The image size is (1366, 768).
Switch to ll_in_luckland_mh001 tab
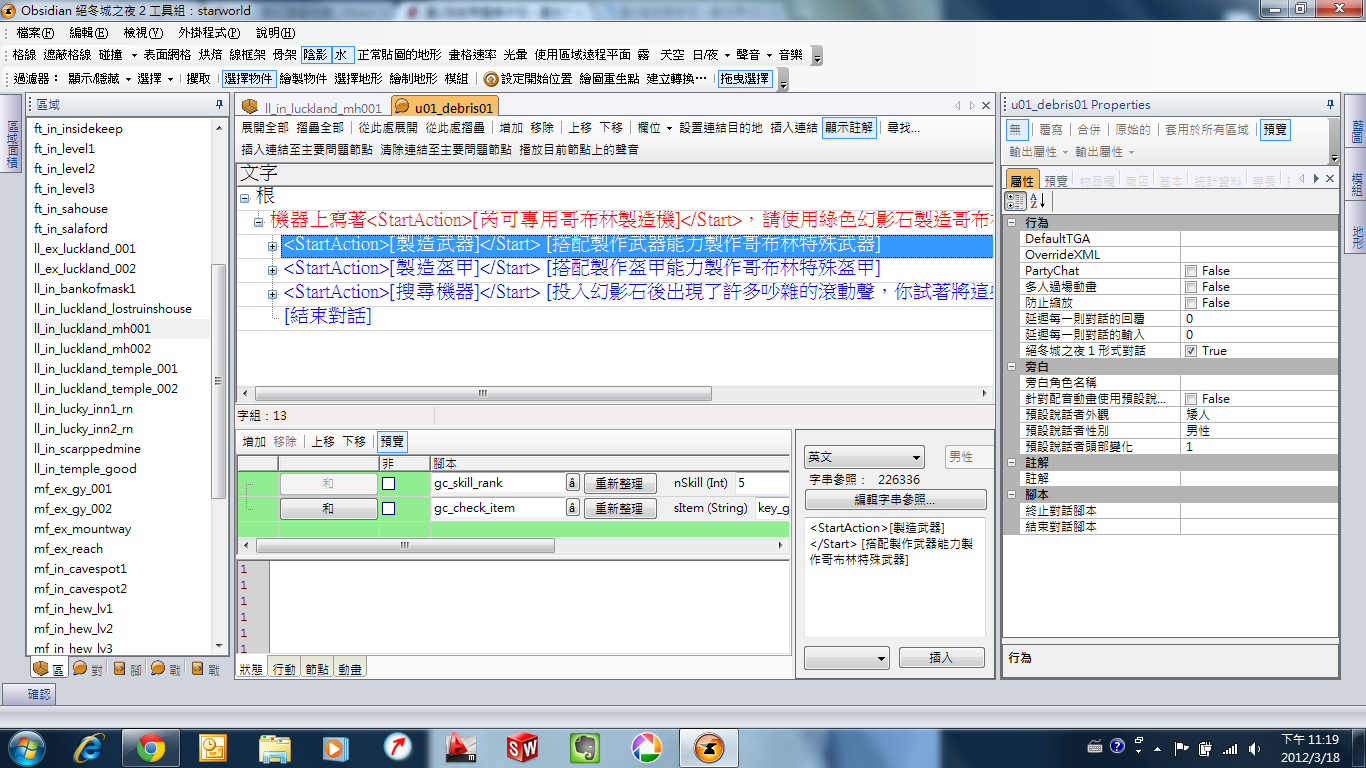tap(312, 107)
